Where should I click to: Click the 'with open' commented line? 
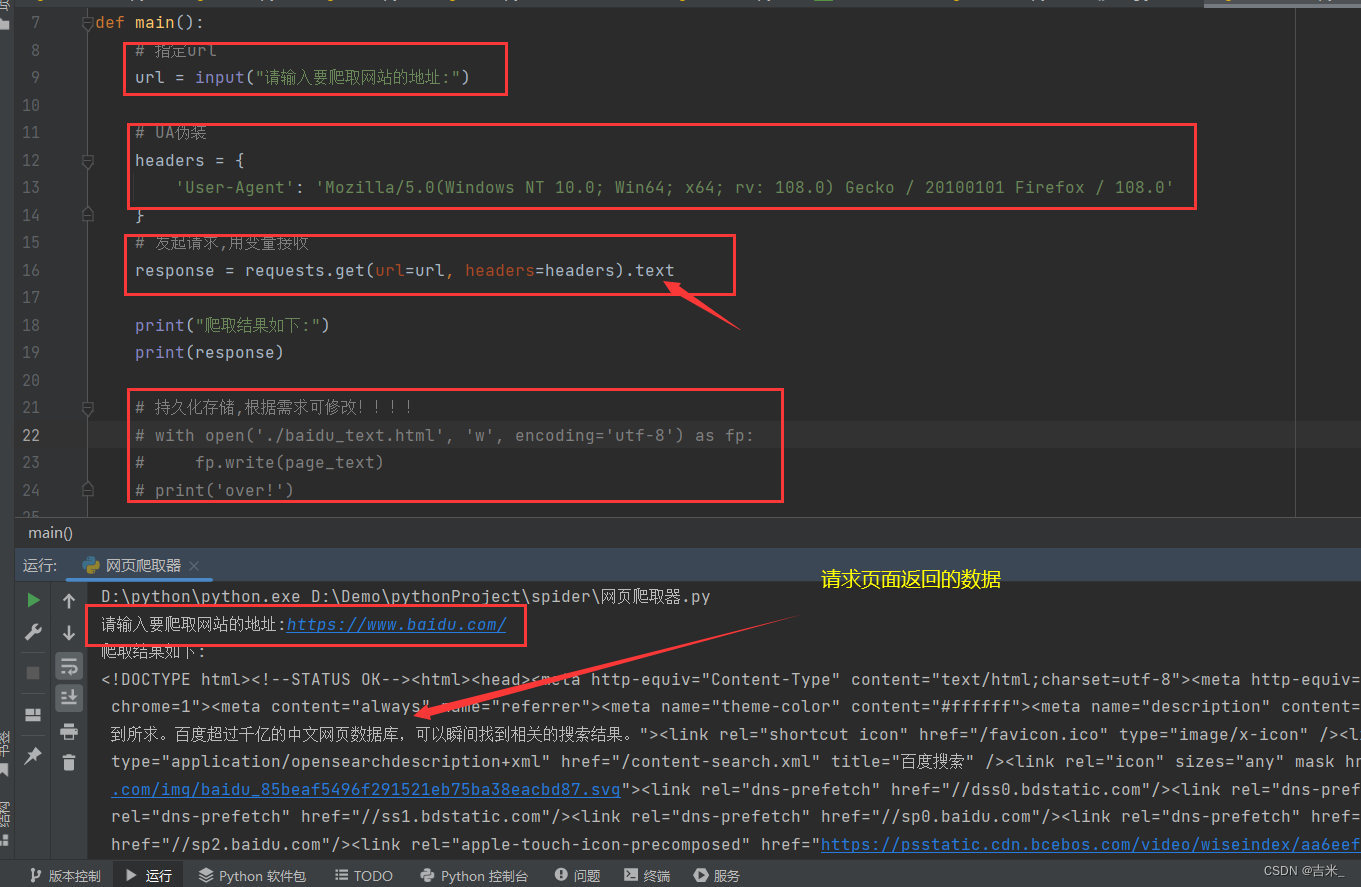click(445, 435)
